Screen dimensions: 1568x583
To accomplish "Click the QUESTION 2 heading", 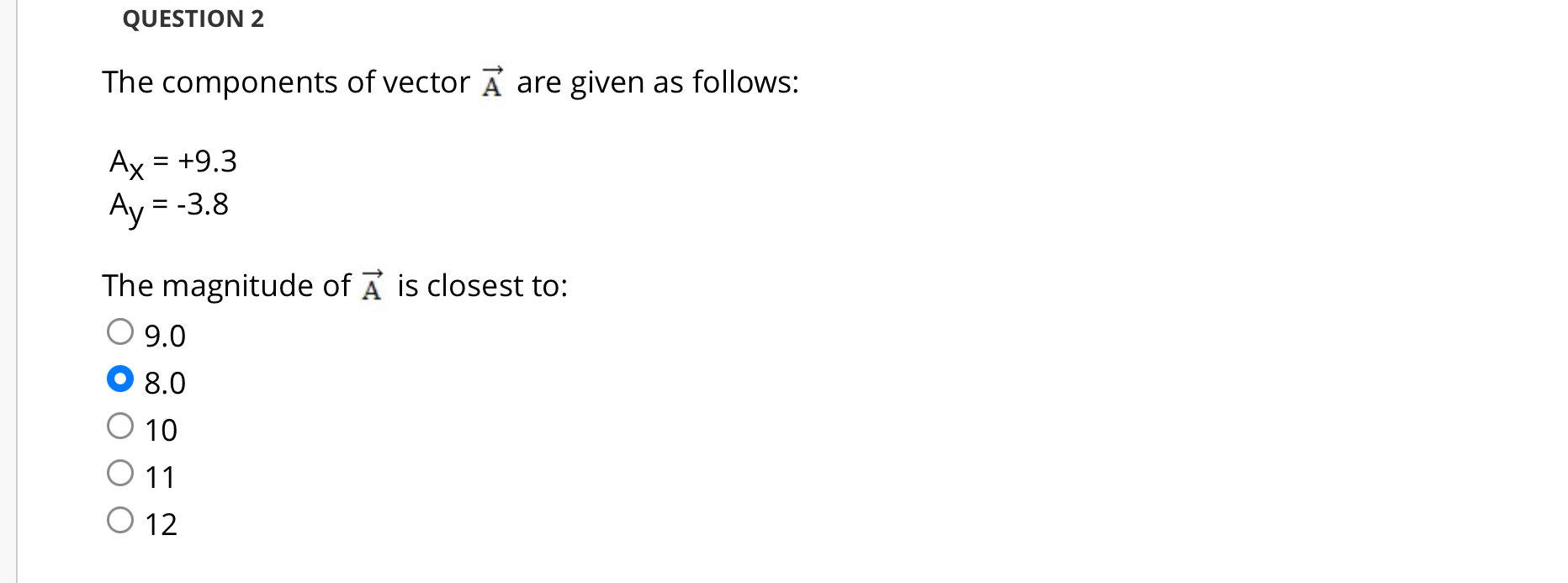I will point(193,19).
